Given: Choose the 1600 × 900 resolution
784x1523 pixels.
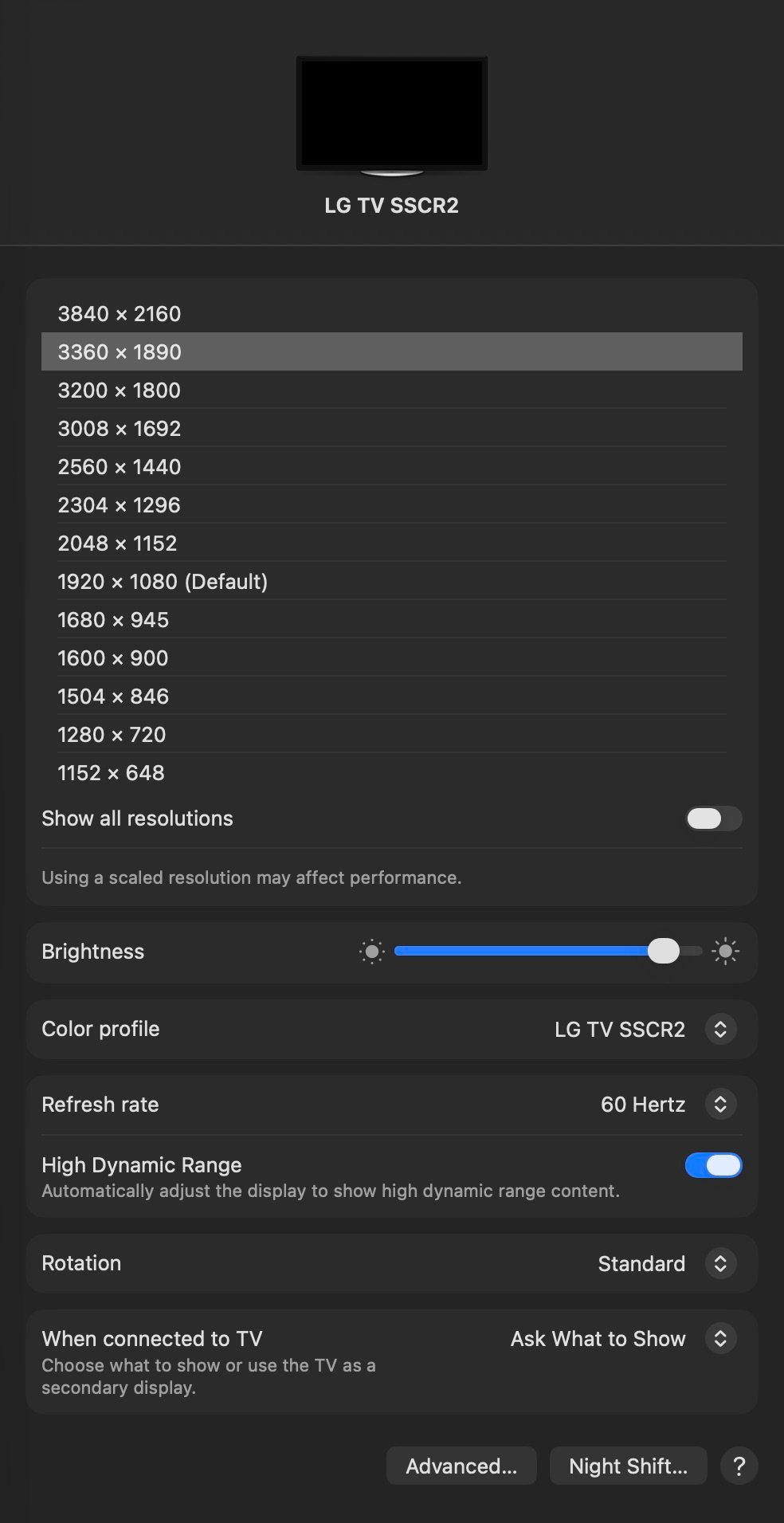Looking at the screenshot, I should click(x=392, y=657).
